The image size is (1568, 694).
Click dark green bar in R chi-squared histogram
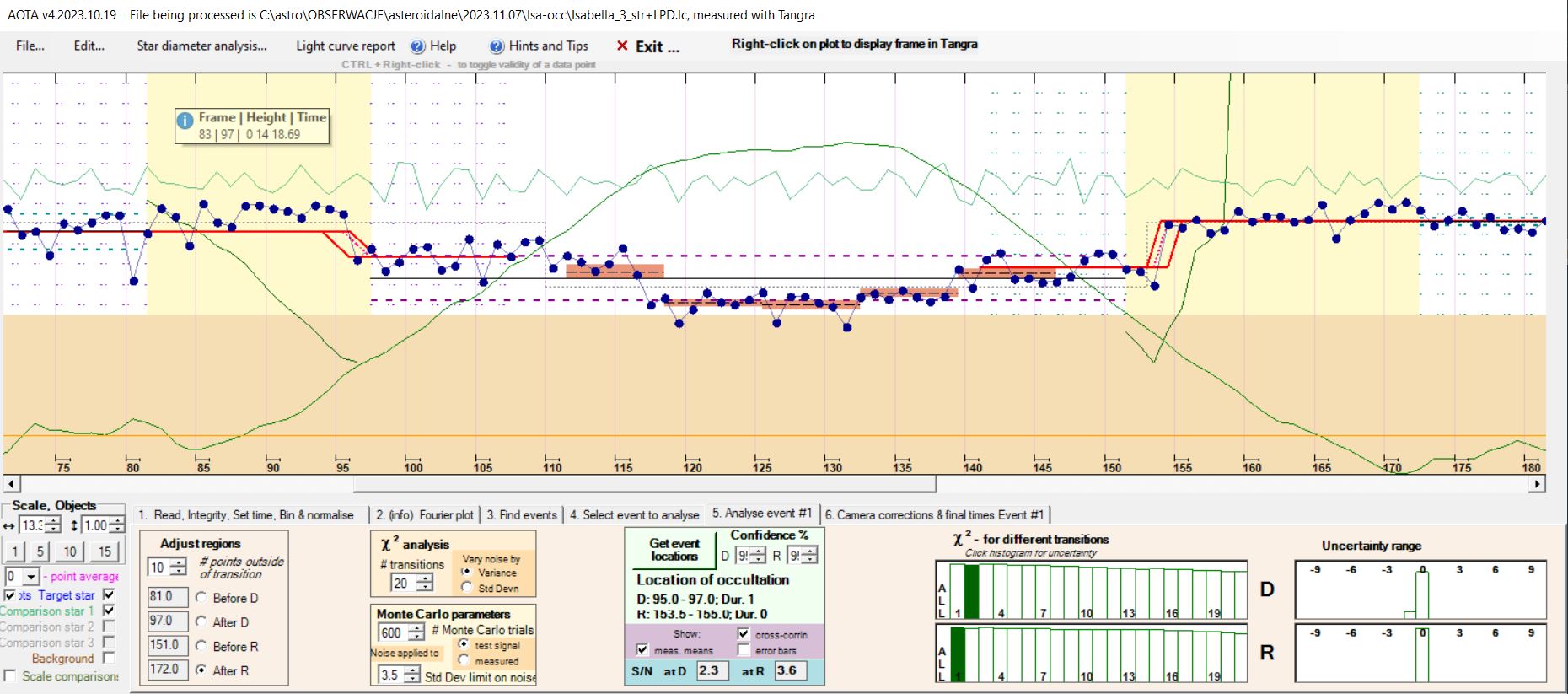click(958, 654)
